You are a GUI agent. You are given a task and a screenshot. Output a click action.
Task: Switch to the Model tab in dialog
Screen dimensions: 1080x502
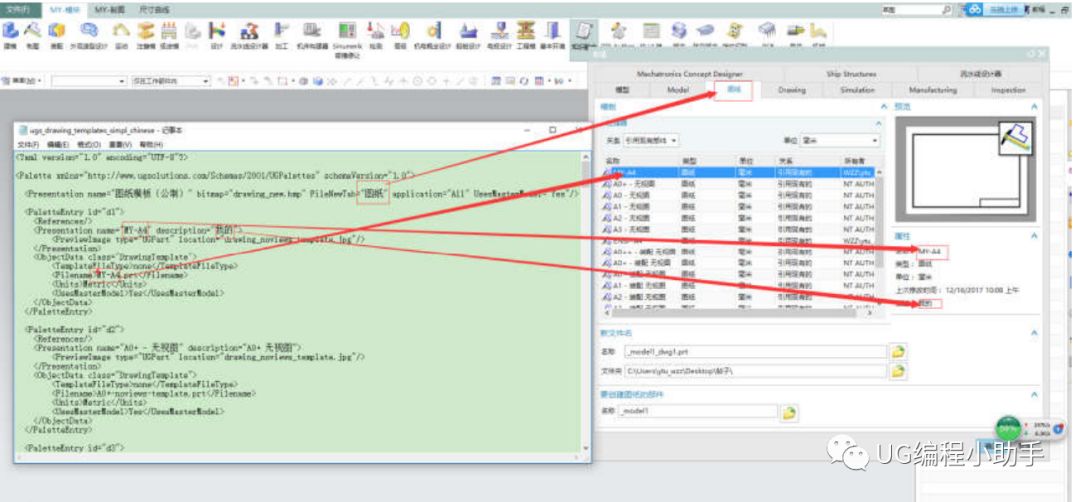point(678,90)
